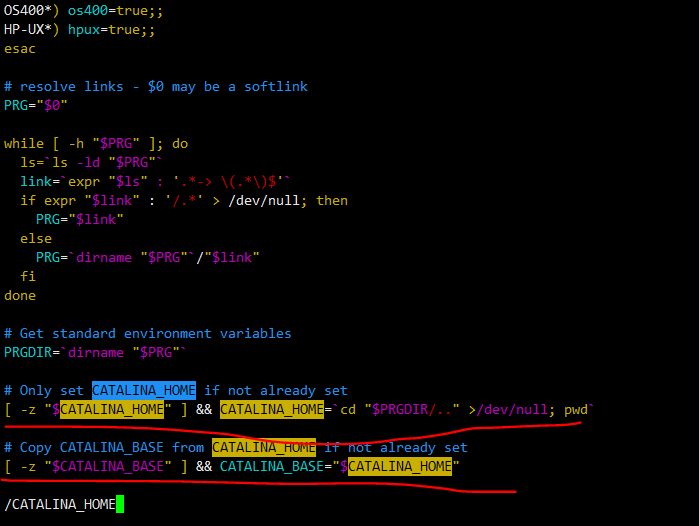Click 'pwd' at end of CATALINA_HOME line
The height and width of the screenshot is (526, 699).
tap(576, 409)
